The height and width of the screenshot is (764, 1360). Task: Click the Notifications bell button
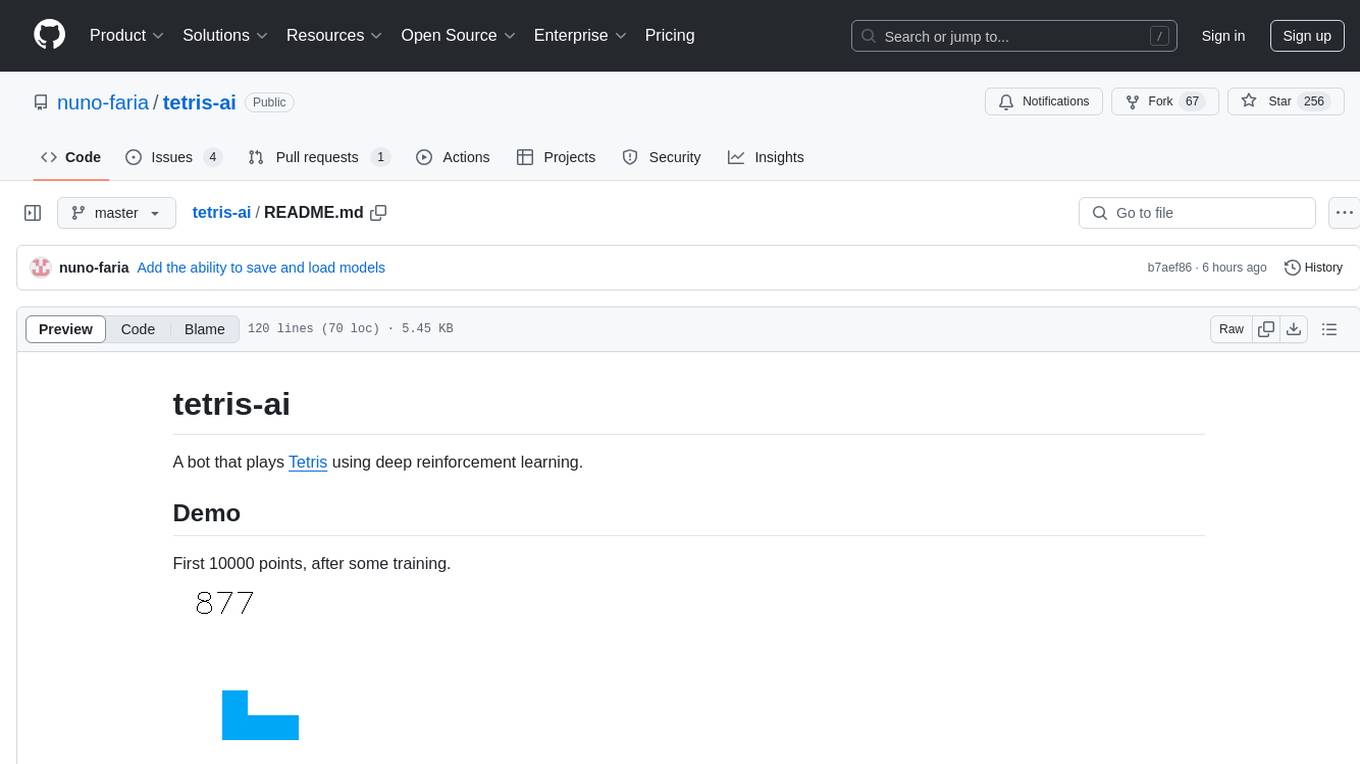coord(1044,101)
